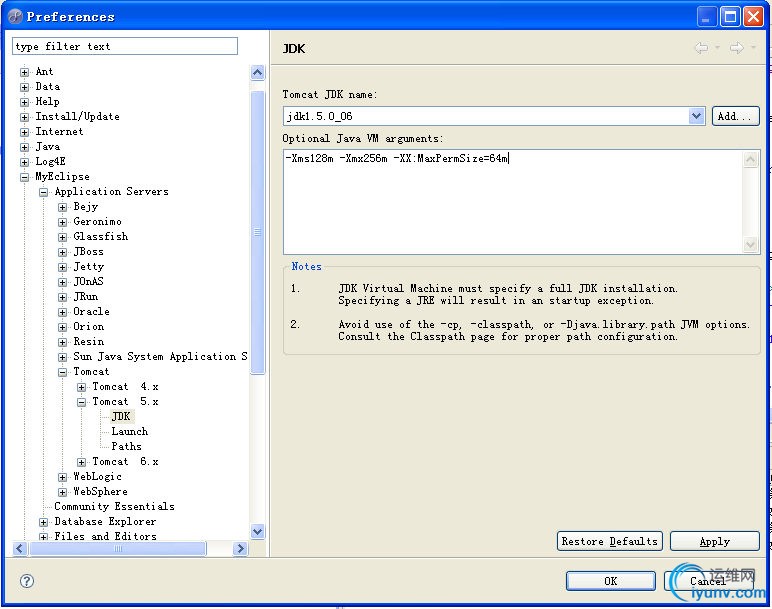The width and height of the screenshot is (772, 609).
Task: Select the Launch tree item
Action: [129, 431]
